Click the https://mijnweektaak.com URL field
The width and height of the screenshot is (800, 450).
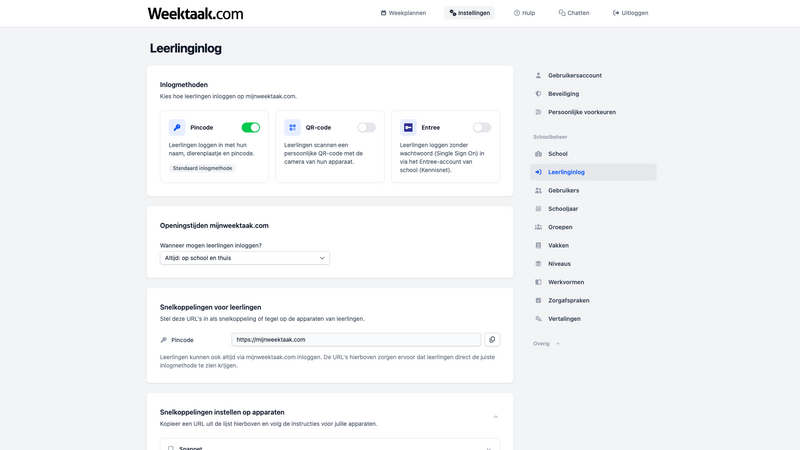[355, 340]
